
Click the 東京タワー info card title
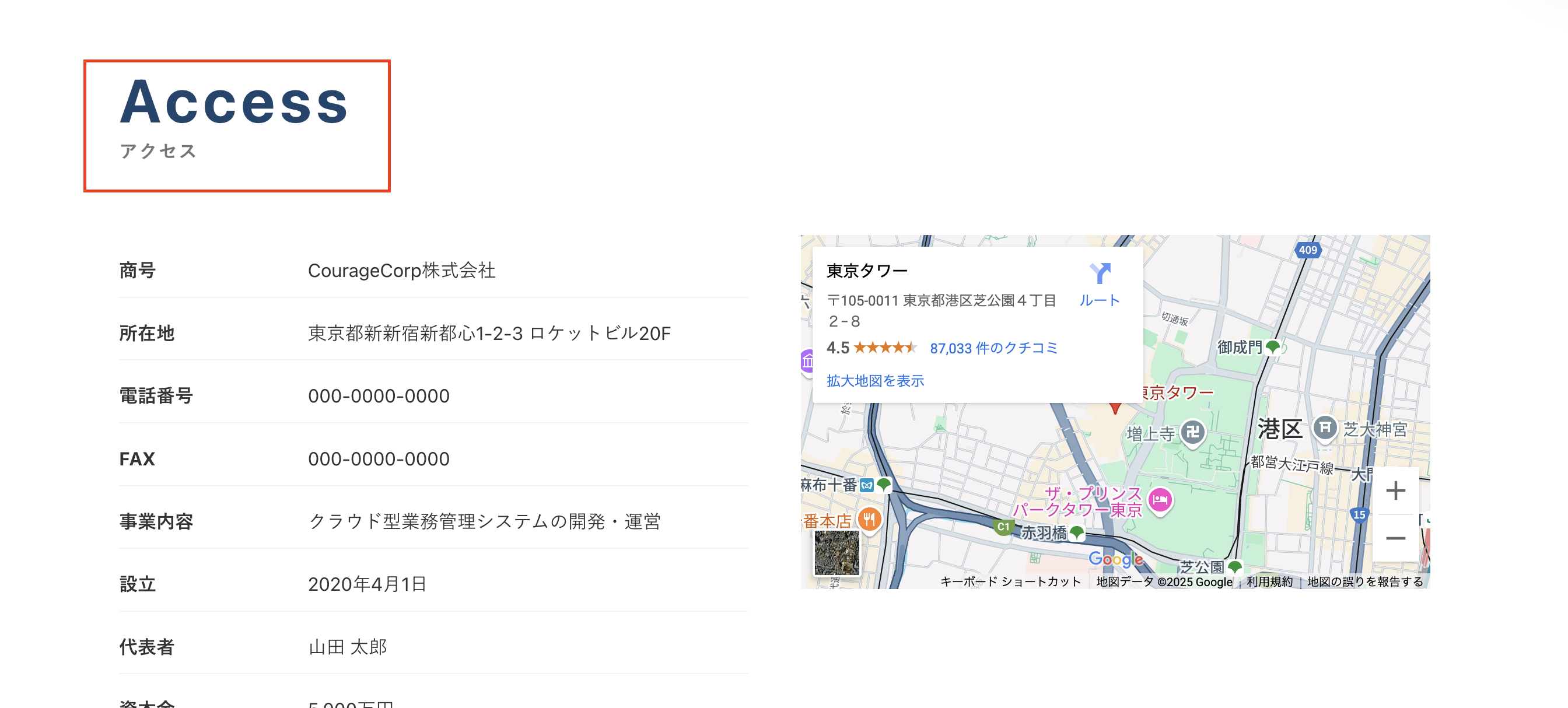(867, 271)
